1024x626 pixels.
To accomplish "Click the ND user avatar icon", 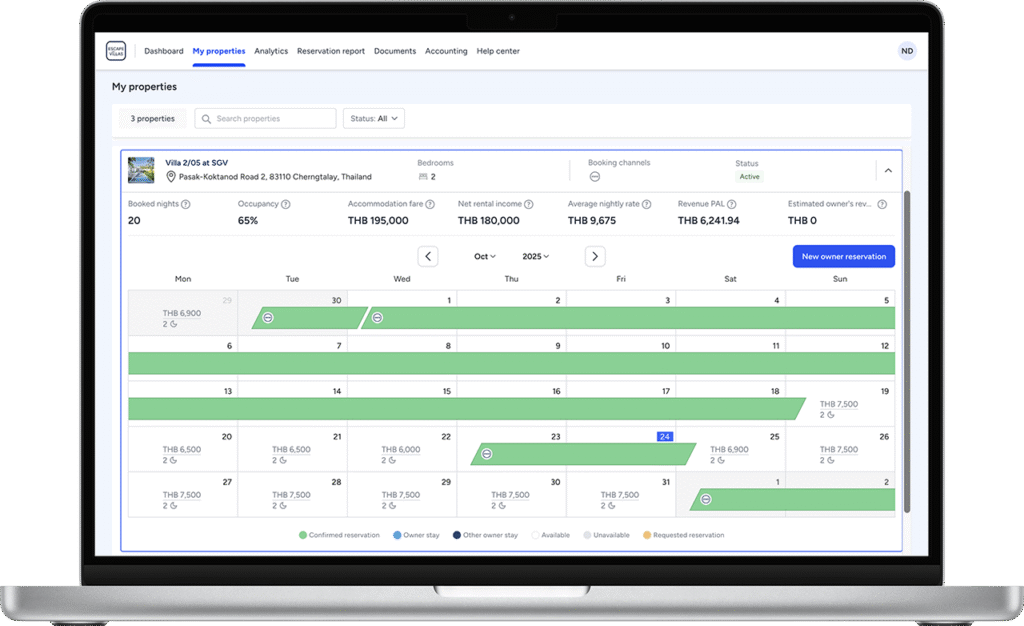I will (906, 51).
